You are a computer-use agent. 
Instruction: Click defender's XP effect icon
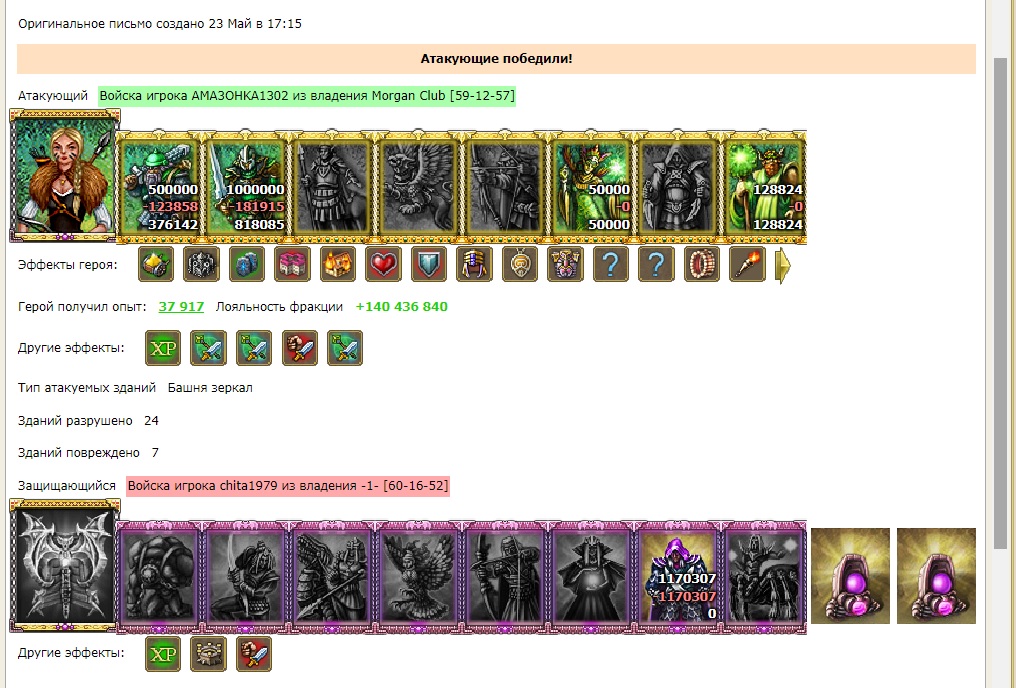[x=163, y=654]
